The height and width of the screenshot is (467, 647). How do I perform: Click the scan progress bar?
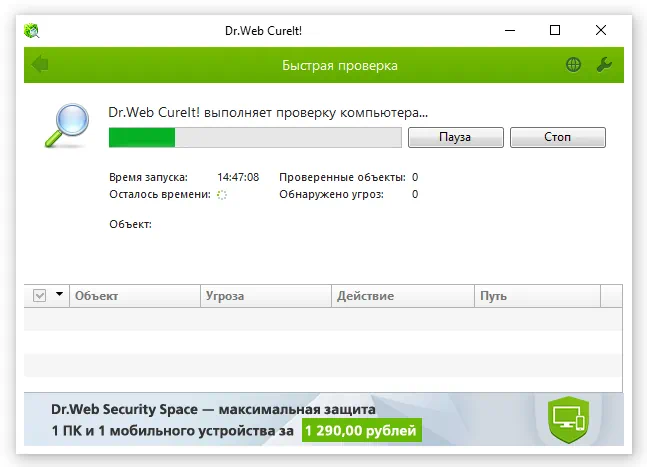click(x=255, y=137)
